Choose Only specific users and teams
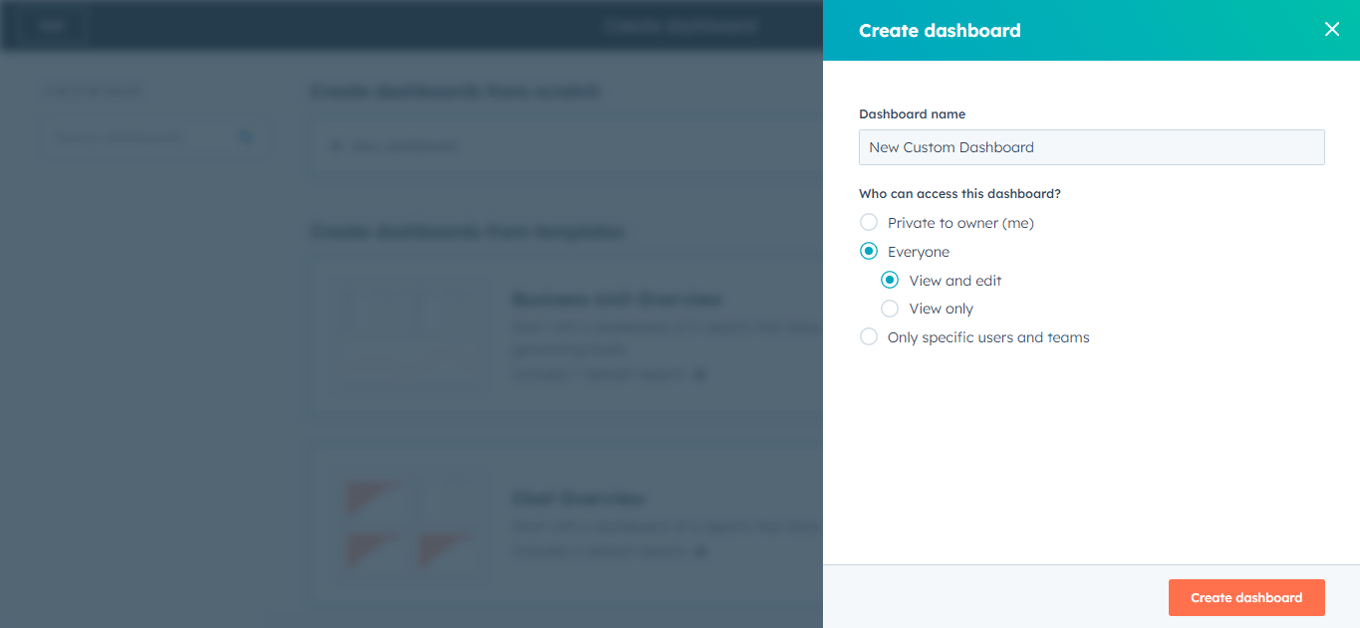This screenshot has width=1360, height=628. 868,337
